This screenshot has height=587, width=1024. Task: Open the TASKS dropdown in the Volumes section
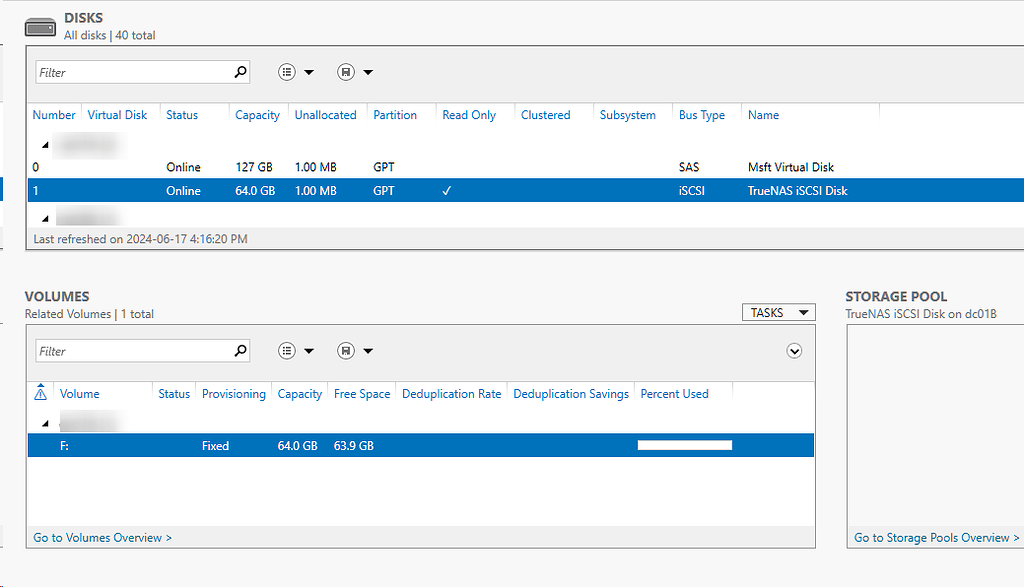coord(778,312)
